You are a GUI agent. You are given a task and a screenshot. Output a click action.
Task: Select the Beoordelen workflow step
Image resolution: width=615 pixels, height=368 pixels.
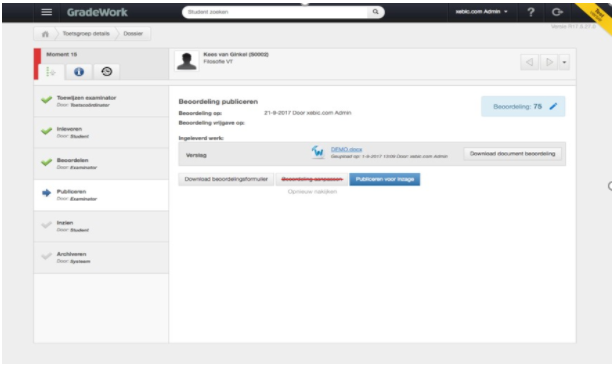click(x=101, y=164)
